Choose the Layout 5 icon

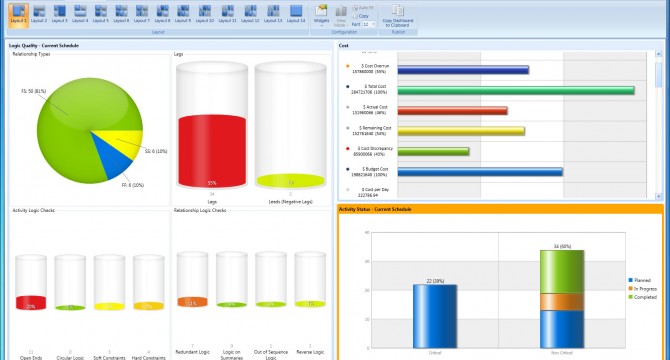tap(101, 14)
